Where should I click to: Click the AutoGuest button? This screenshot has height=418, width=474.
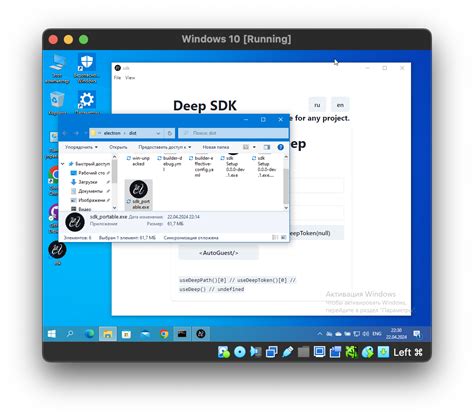219,253
